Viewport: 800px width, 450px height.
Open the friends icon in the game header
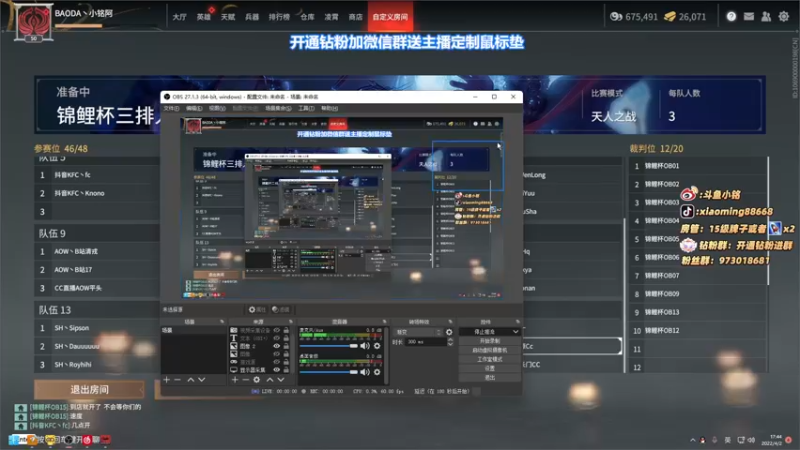coord(766,16)
